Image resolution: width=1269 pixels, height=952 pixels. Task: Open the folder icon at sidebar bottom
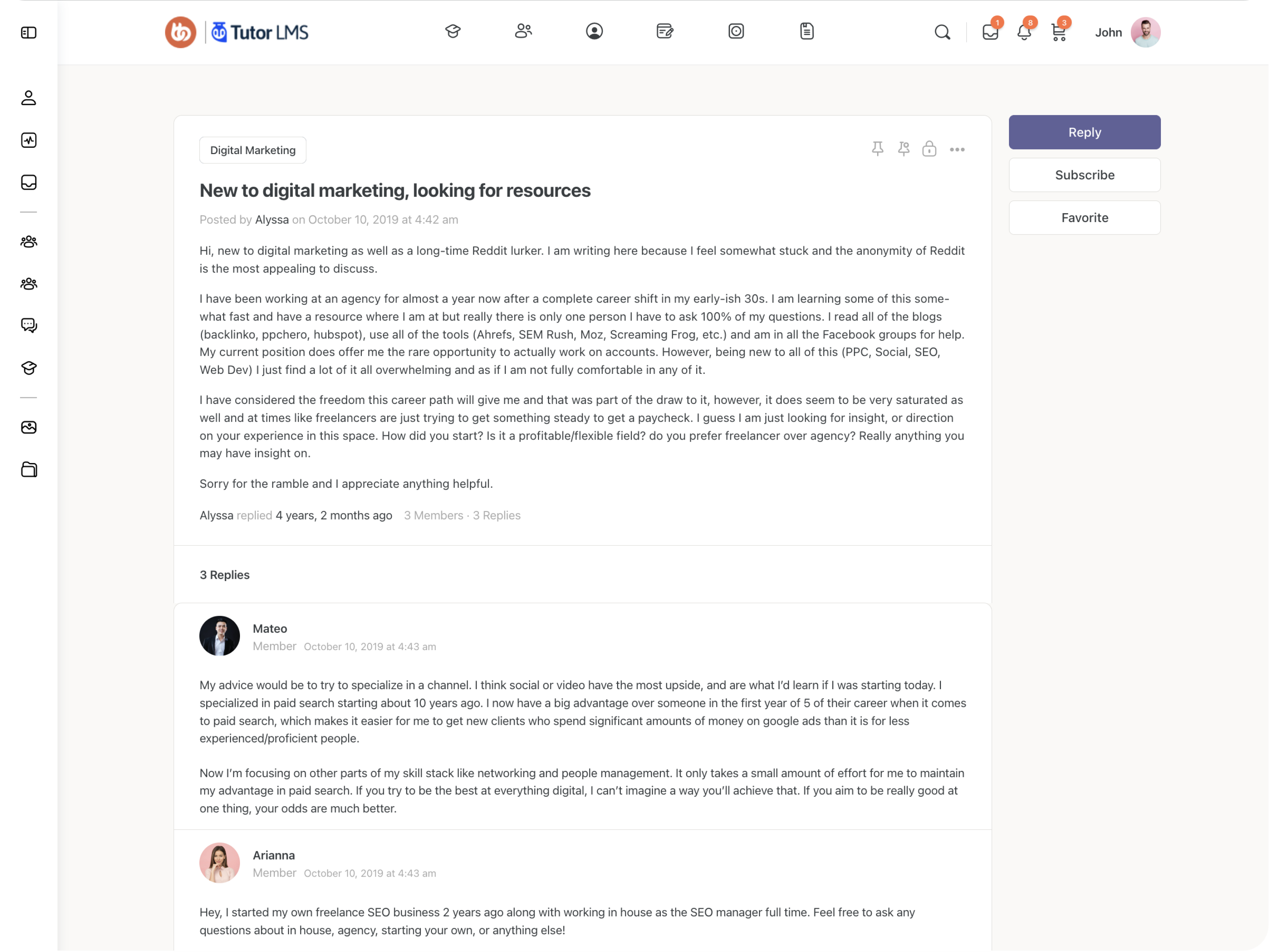(29, 470)
